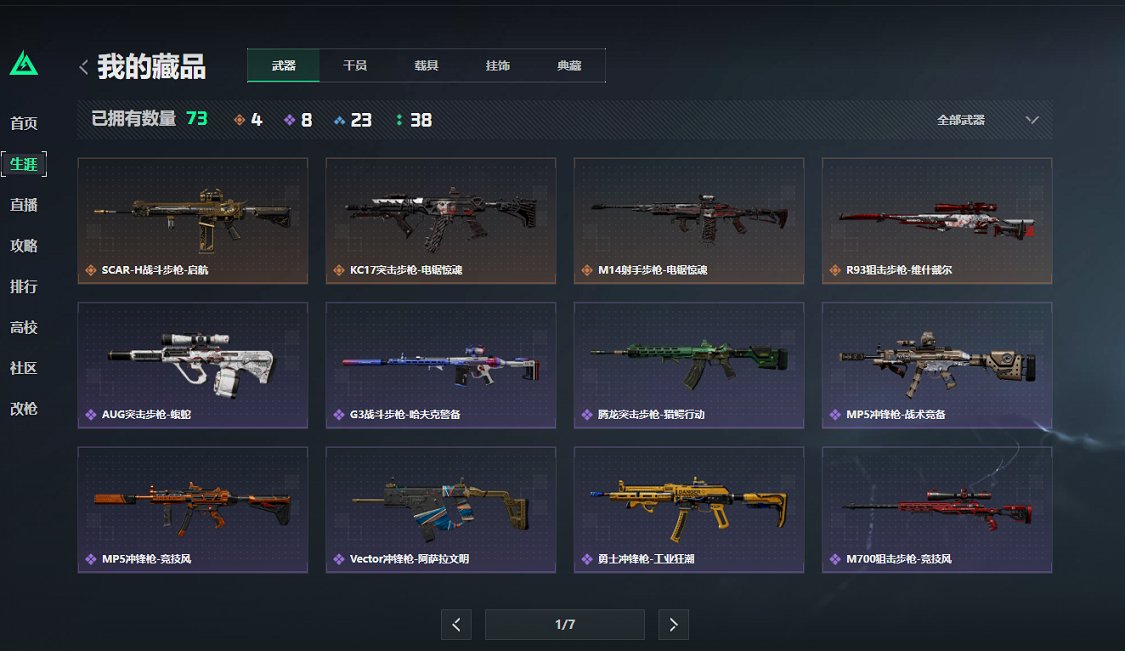Open 首页 in the sidebar
Viewport: 1125px width, 651px height.
(x=24, y=123)
